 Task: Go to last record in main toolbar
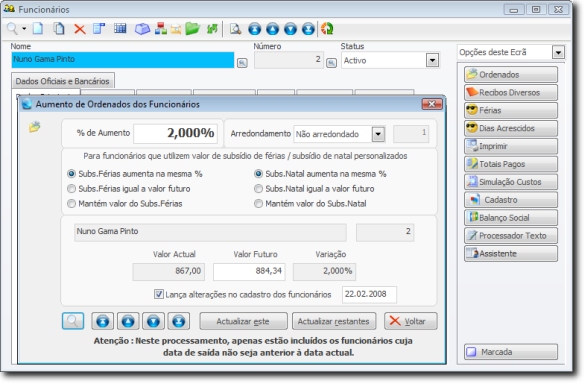pos(308,29)
